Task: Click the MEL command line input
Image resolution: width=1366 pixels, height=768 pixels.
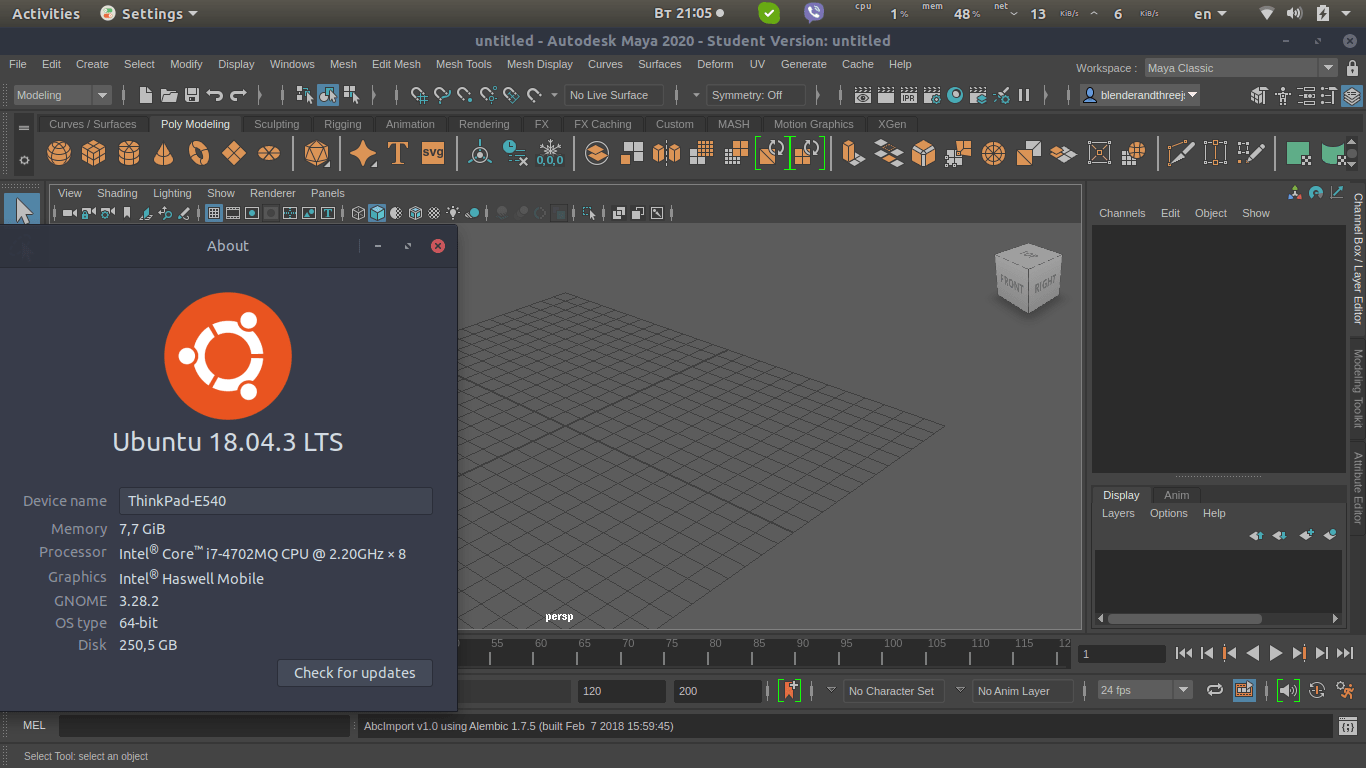Action: (205, 726)
